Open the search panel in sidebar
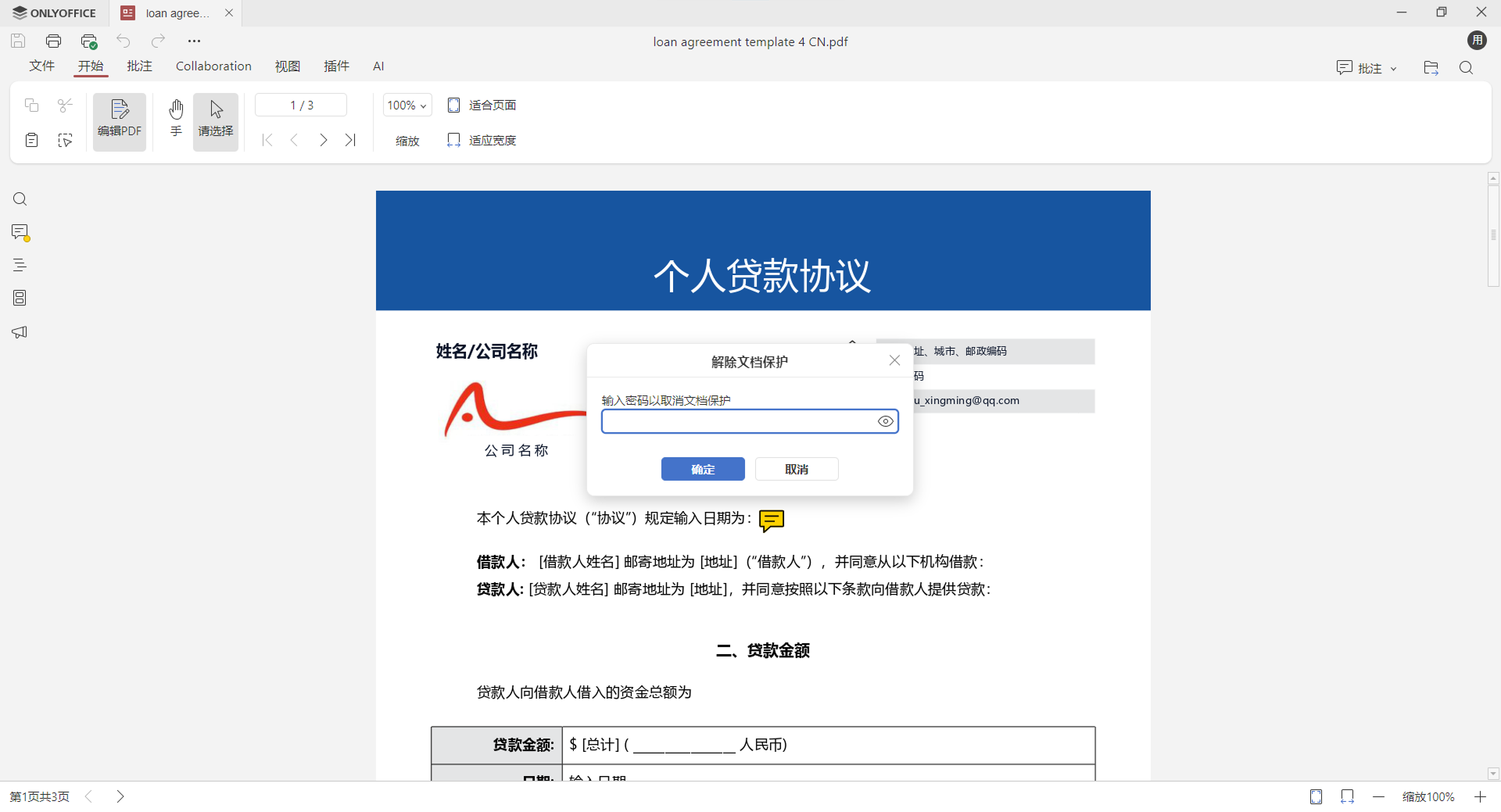 20,199
